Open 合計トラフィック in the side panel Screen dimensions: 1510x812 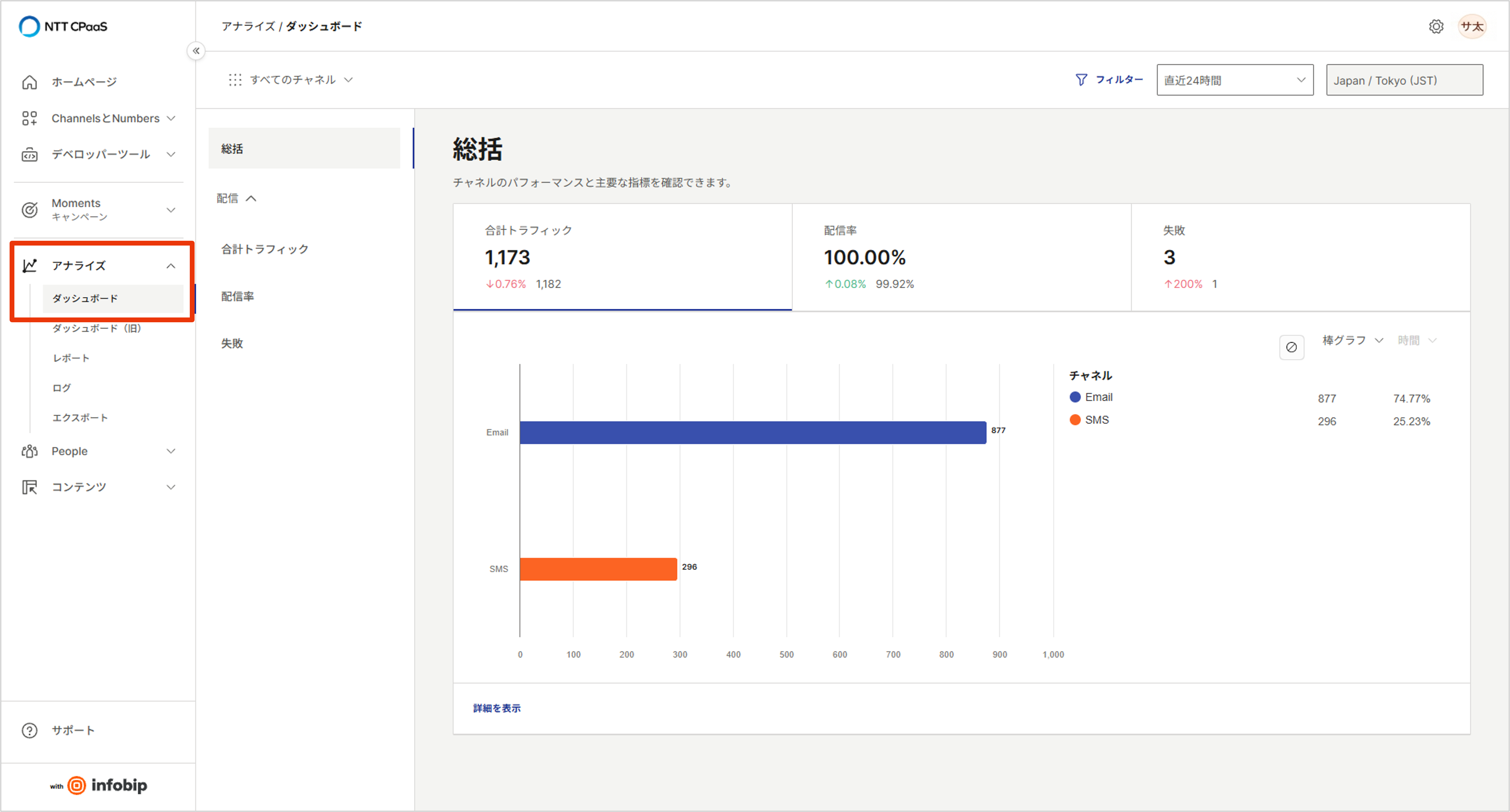coord(264,249)
